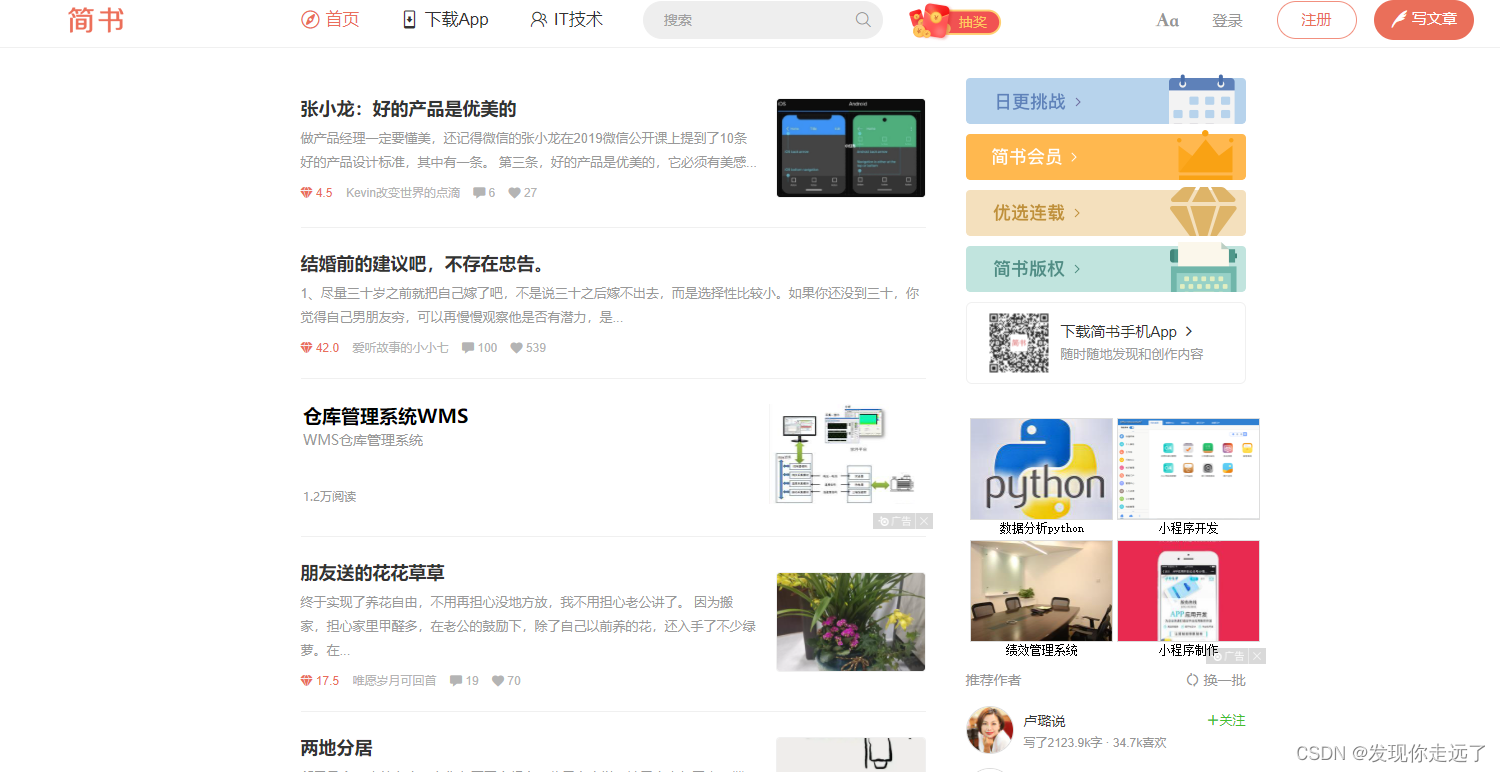Click the 注册 button

(1317, 20)
